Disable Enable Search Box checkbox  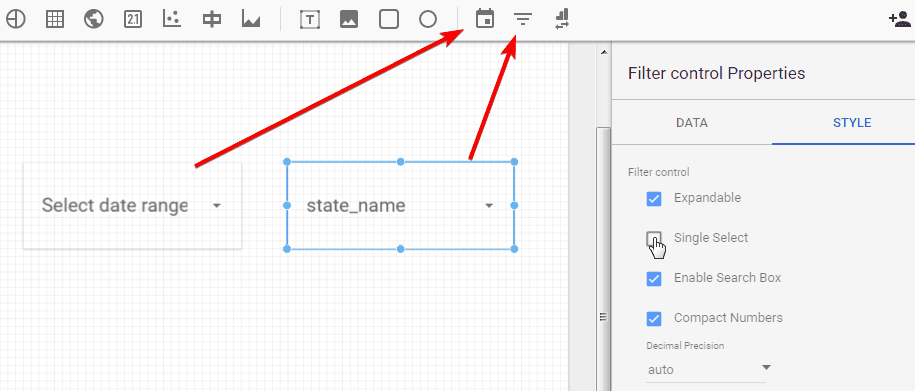tap(654, 279)
